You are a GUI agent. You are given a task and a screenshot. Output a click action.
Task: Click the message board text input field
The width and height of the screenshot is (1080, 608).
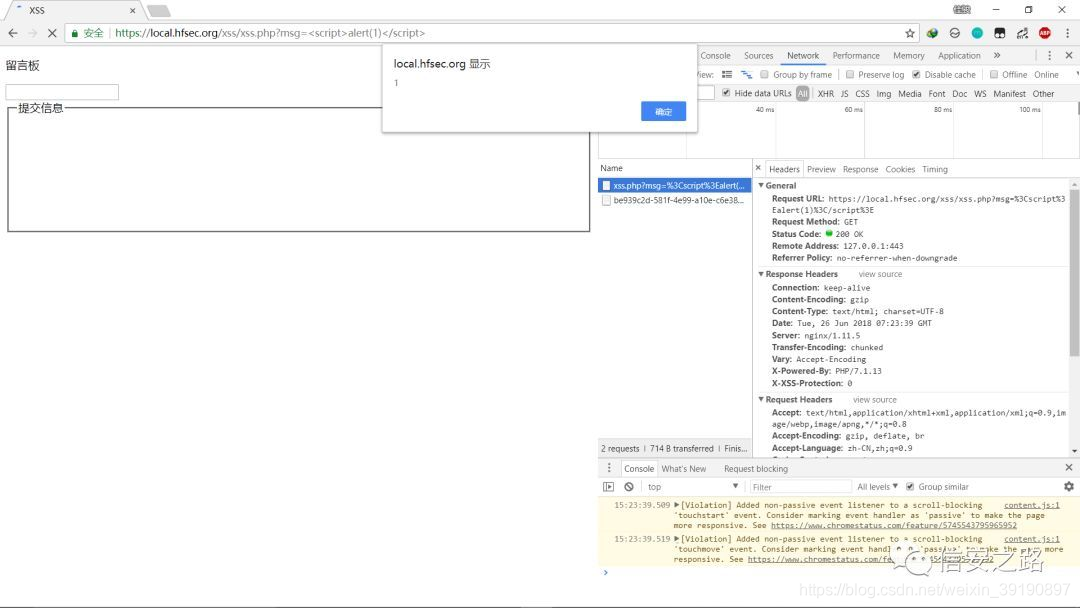[x=62, y=92]
